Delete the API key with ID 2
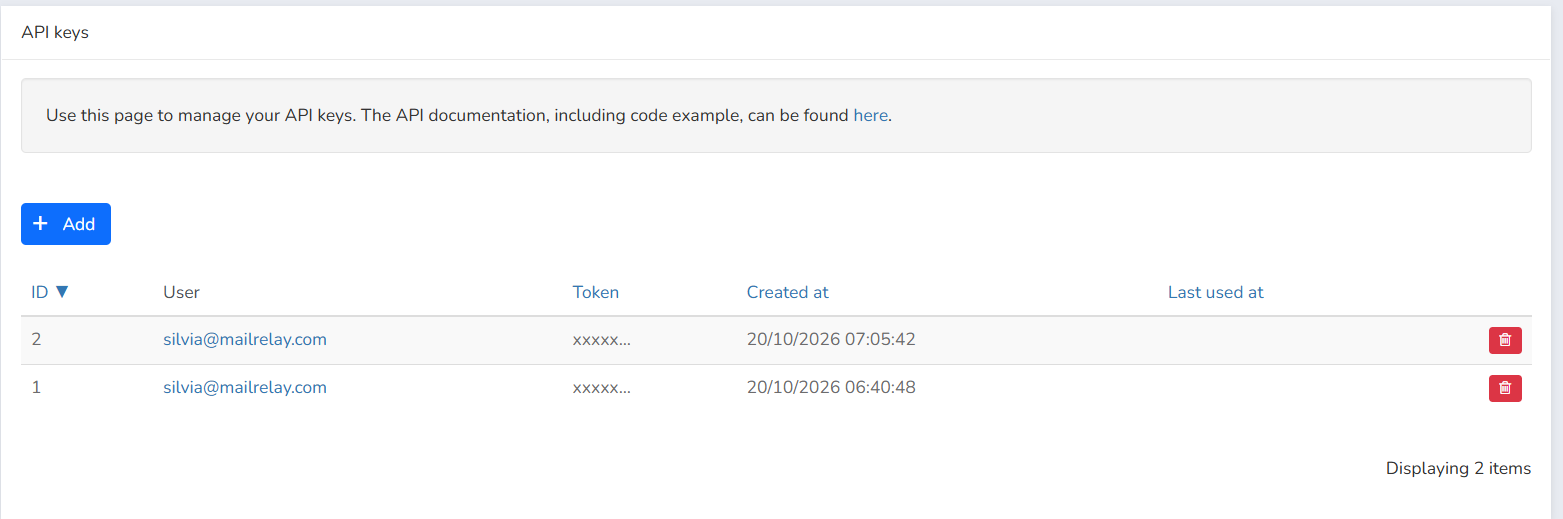Viewport: 1563px width, 519px height. [1505, 340]
